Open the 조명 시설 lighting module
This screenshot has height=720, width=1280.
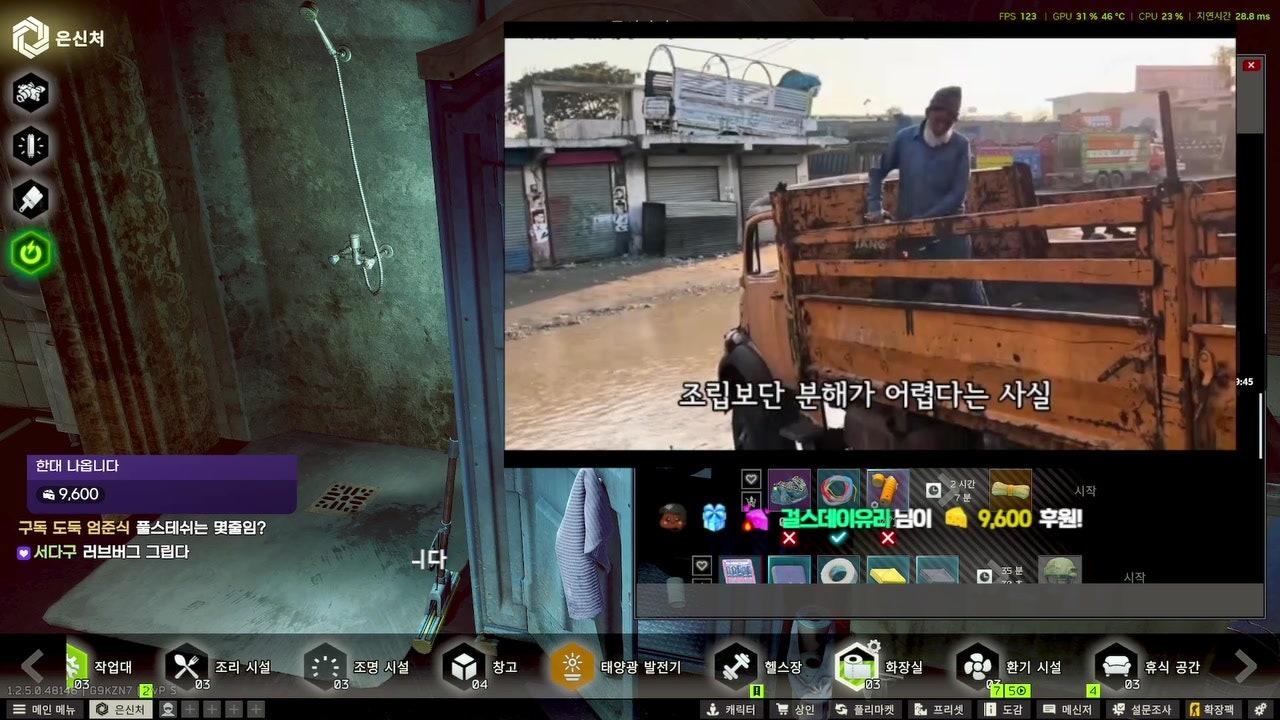356,667
